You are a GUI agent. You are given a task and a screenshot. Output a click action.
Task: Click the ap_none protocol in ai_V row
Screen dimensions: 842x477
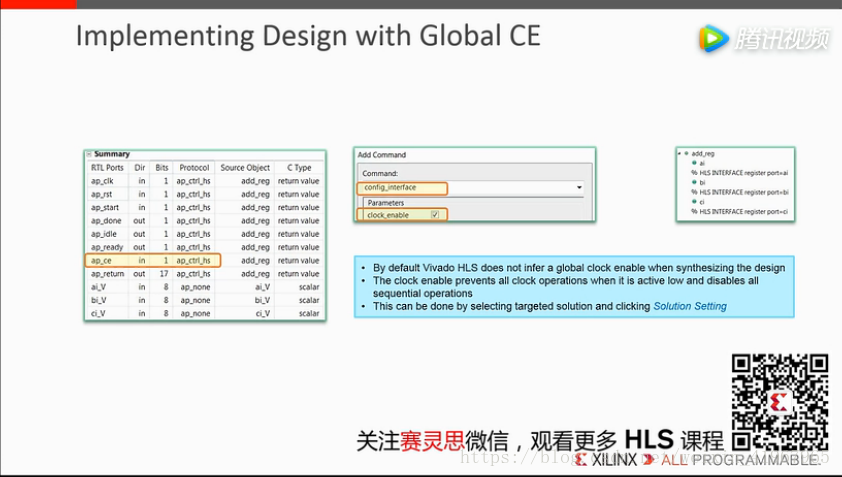pos(195,287)
